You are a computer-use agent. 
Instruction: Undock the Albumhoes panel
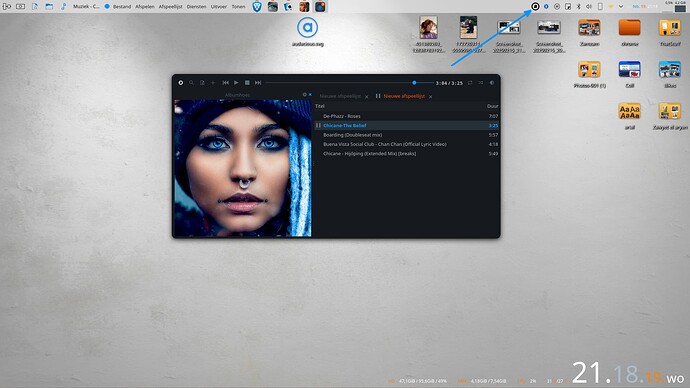(x=305, y=95)
